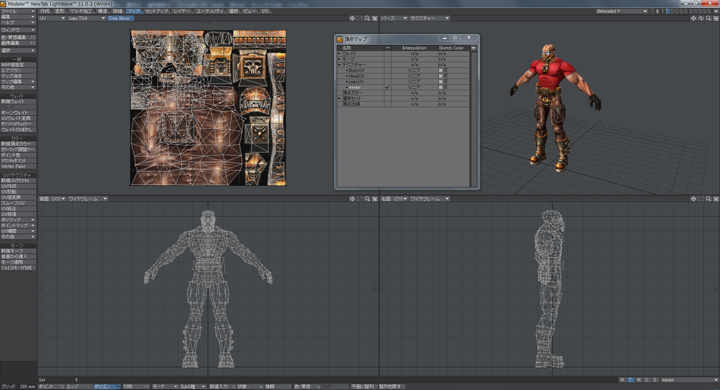Click the ボーンウェイト button

(x=18, y=113)
